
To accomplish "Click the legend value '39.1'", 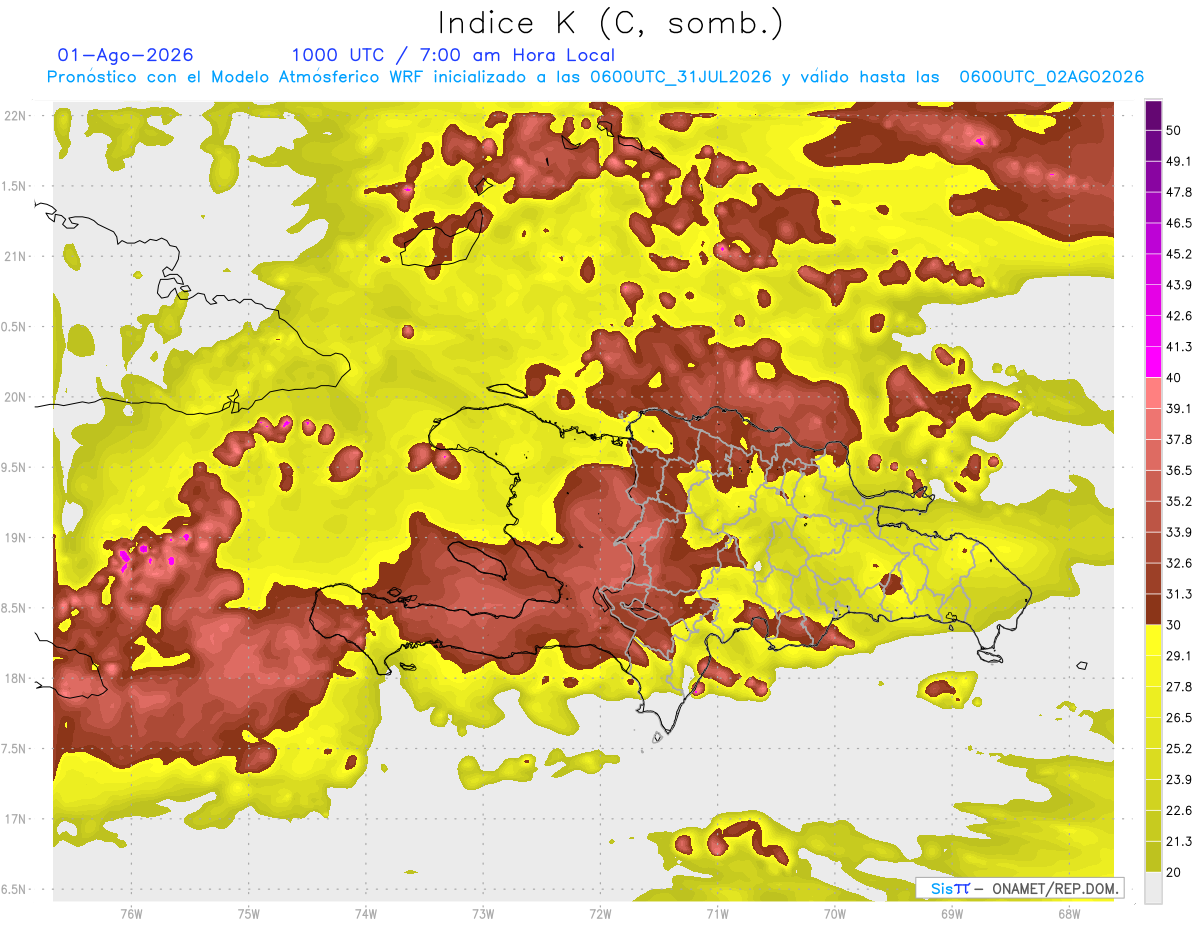I will [x=1178, y=408].
